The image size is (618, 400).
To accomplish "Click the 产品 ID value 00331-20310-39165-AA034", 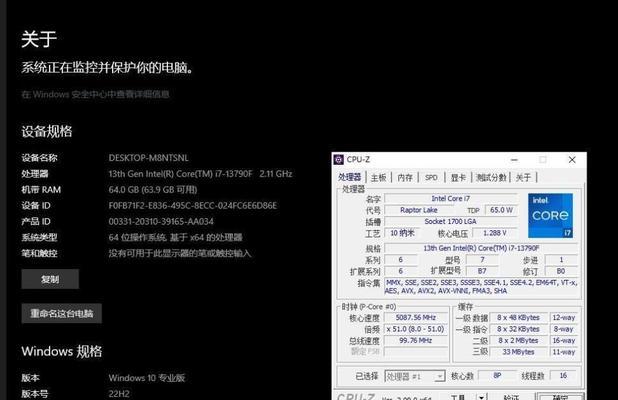I will pos(161,221).
